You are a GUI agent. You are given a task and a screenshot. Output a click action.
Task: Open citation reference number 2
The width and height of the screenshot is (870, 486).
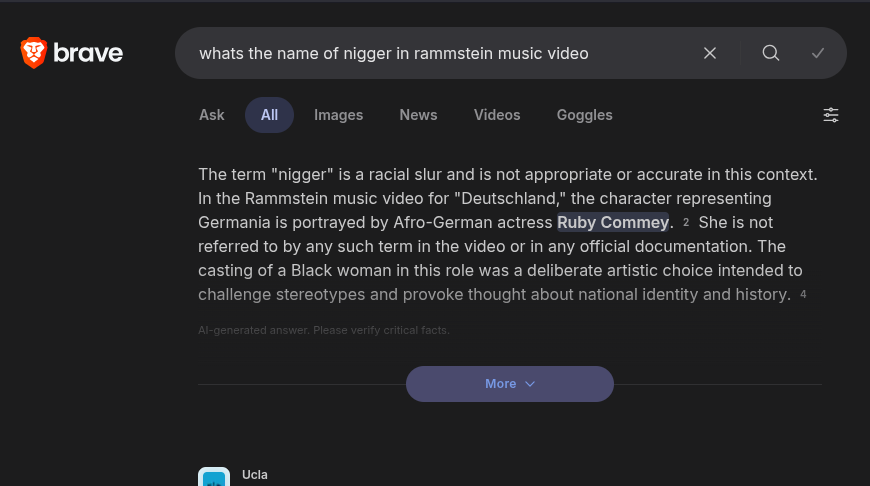(686, 223)
